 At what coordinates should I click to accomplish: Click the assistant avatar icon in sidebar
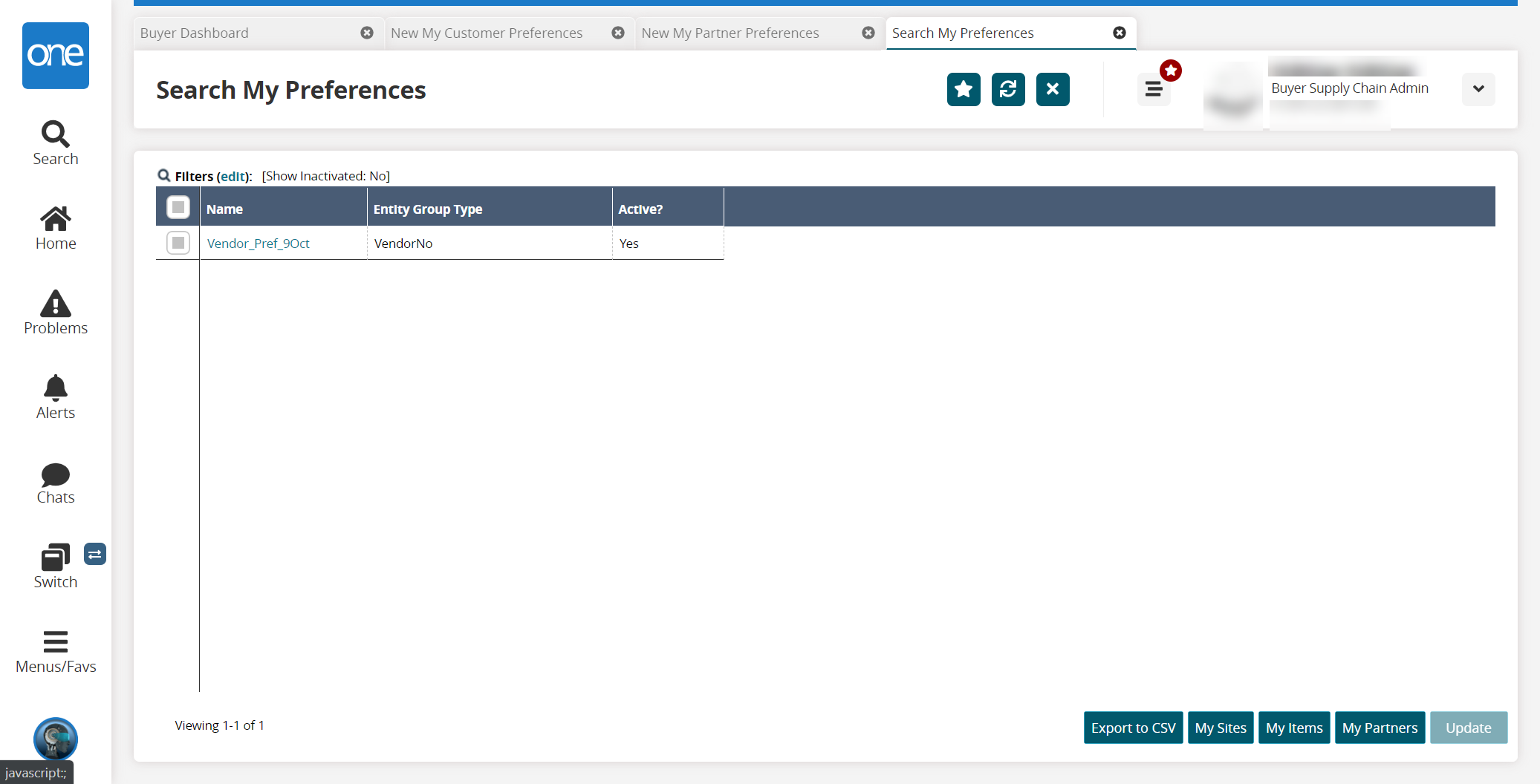pyautogui.click(x=56, y=739)
